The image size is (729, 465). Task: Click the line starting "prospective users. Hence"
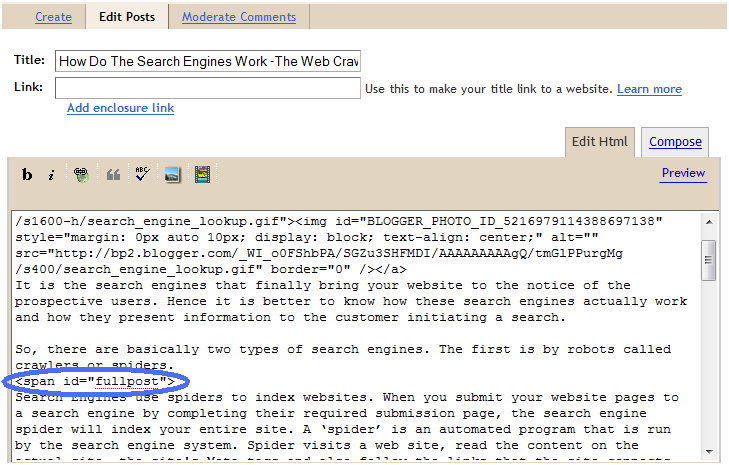351,302
